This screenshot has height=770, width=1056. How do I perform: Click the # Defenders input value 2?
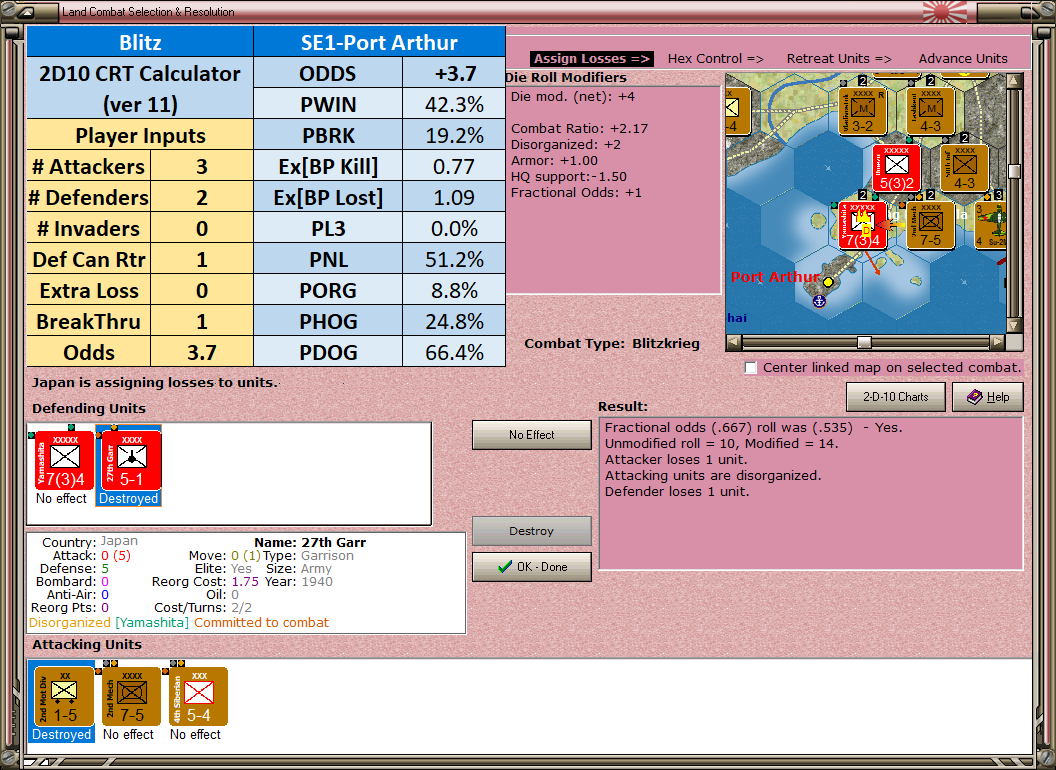(x=201, y=197)
